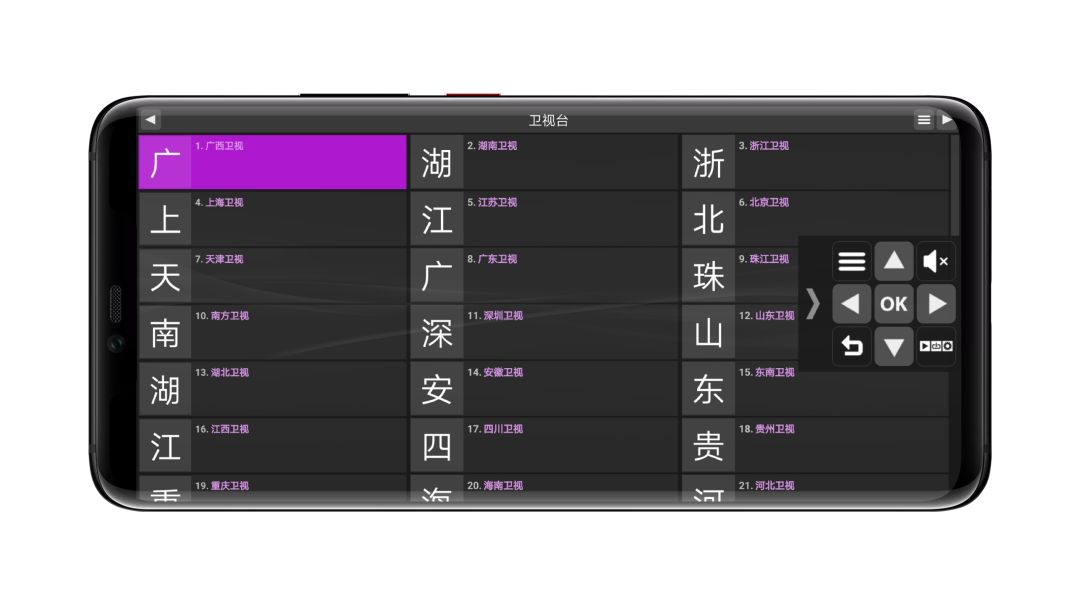Tap the 山 thumbnail tile
The width and height of the screenshot is (1080, 605).
(708, 332)
